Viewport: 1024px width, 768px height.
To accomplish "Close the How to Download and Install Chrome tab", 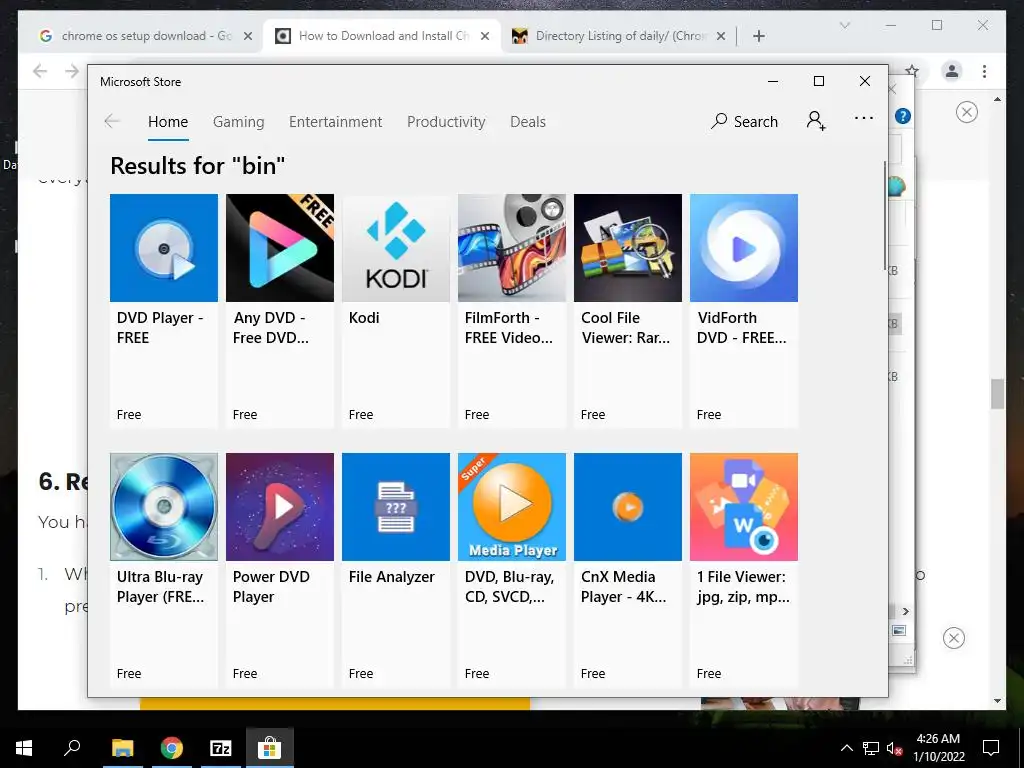I will 485,36.
